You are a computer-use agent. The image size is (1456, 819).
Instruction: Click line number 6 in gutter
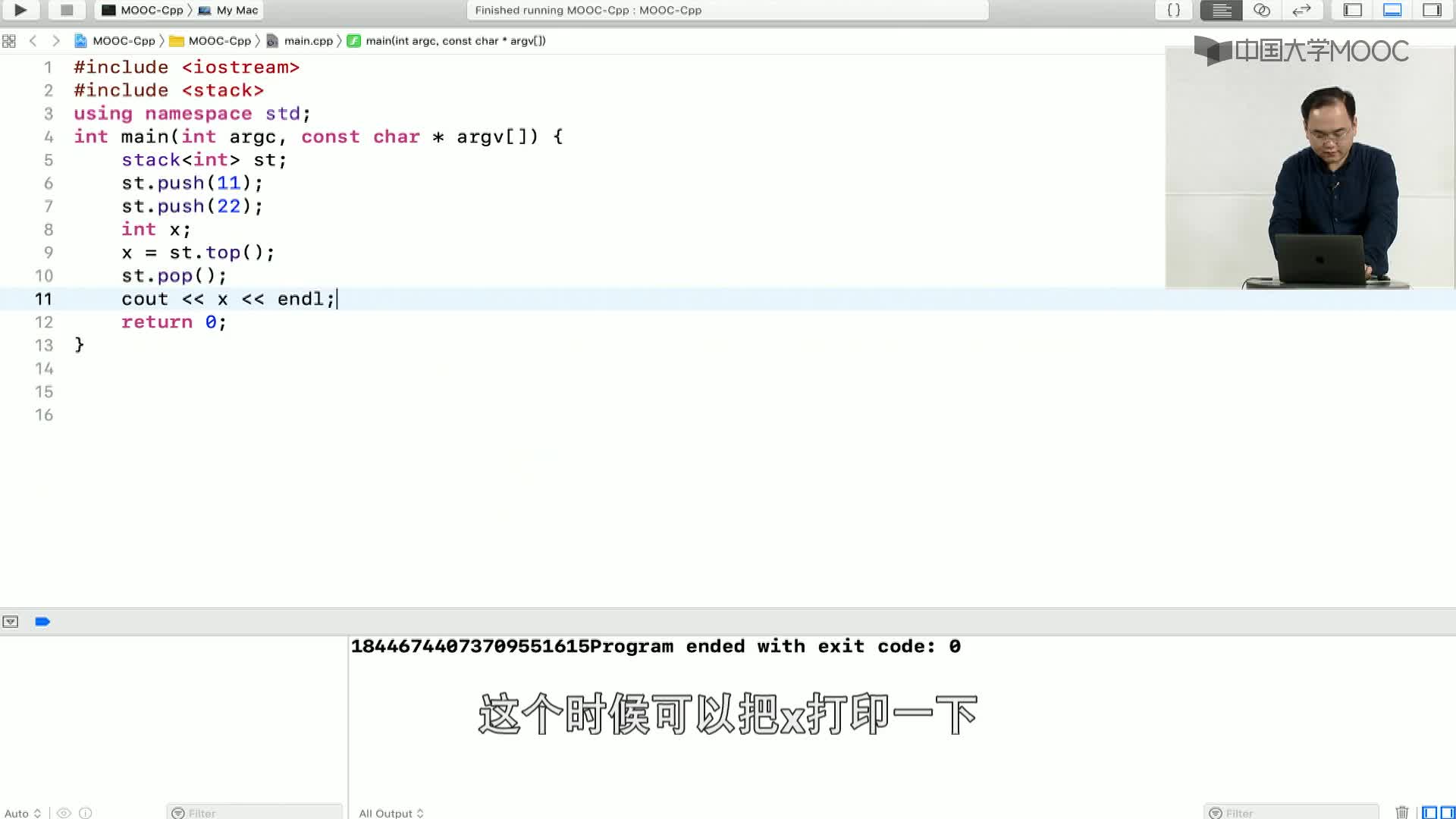pos(49,184)
